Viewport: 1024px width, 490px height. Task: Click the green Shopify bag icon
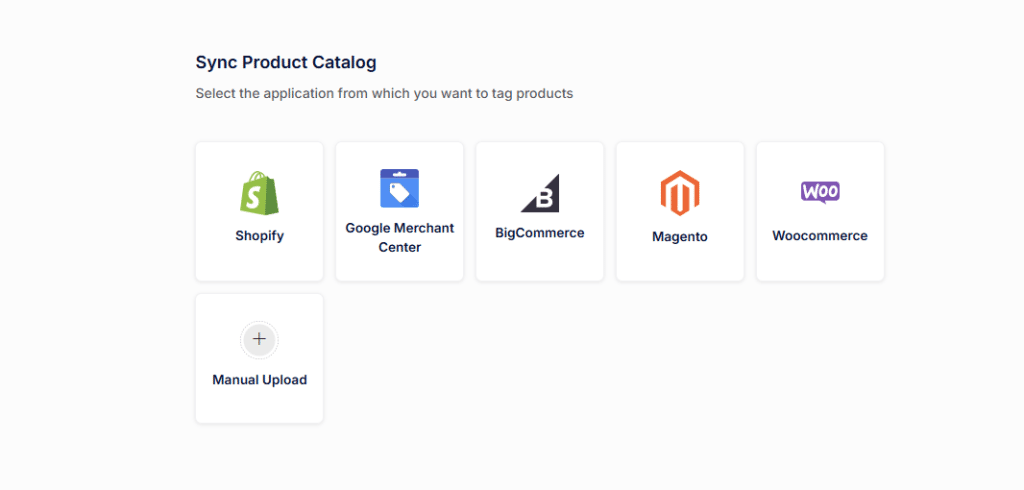click(259, 193)
